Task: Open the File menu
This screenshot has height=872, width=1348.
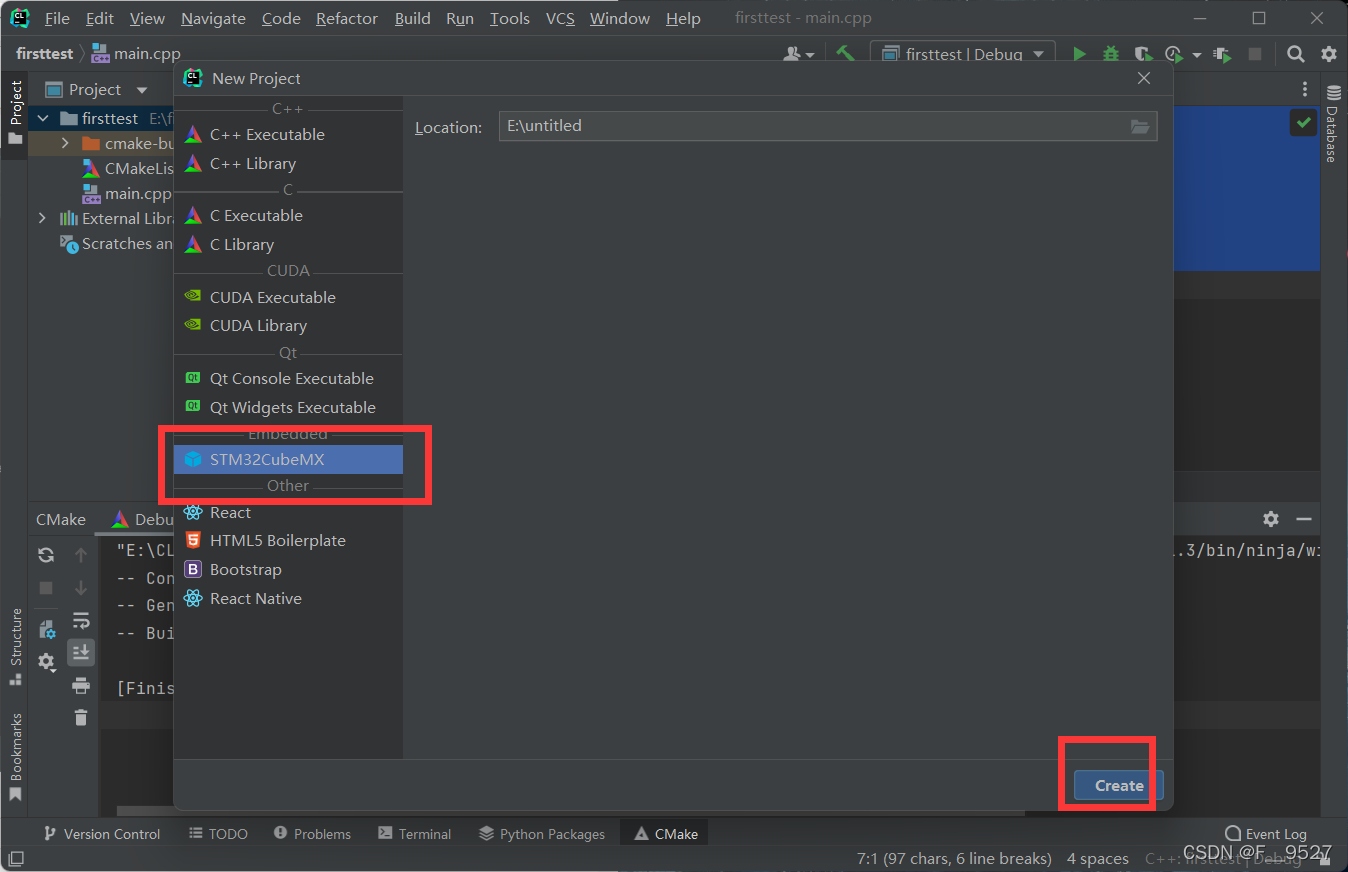Action: pos(57,18)
